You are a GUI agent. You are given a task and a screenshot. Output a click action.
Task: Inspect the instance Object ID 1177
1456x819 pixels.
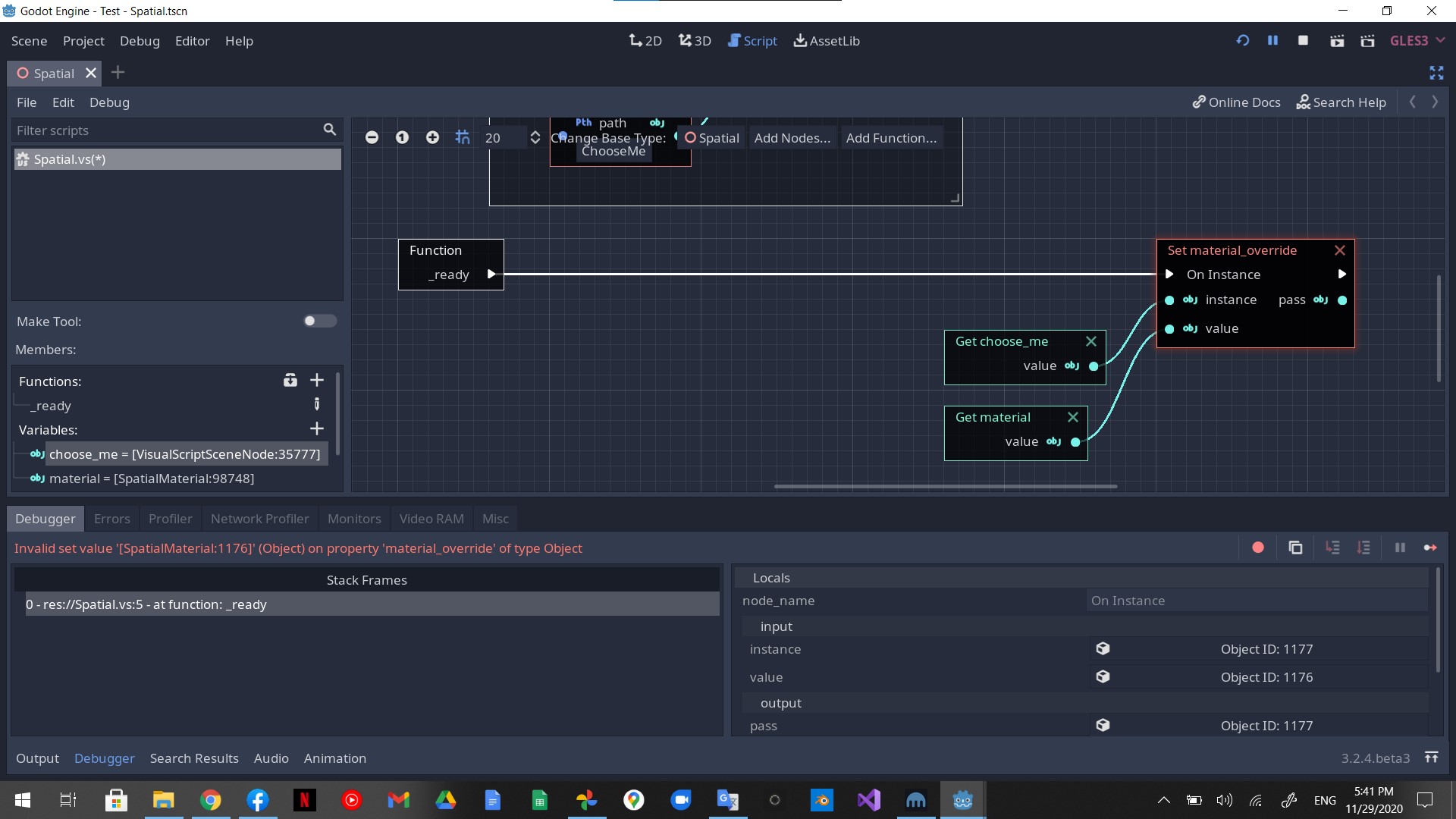[1259, 649]
